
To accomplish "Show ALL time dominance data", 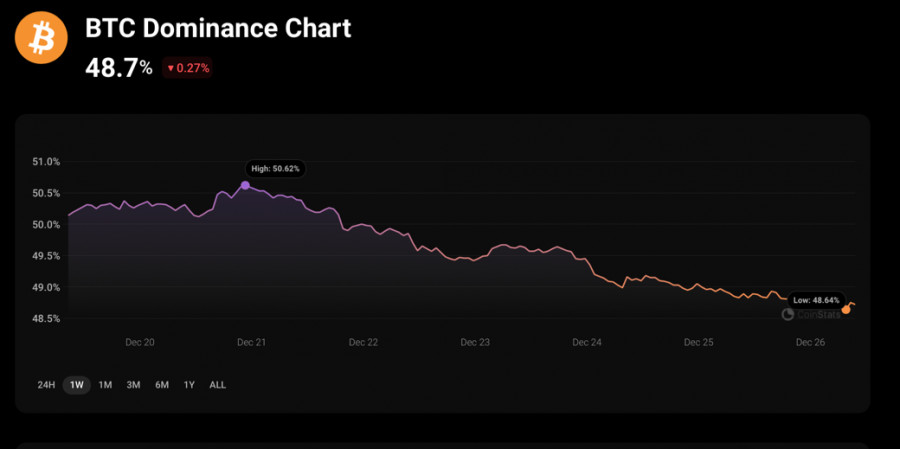I will click(217, 385).
